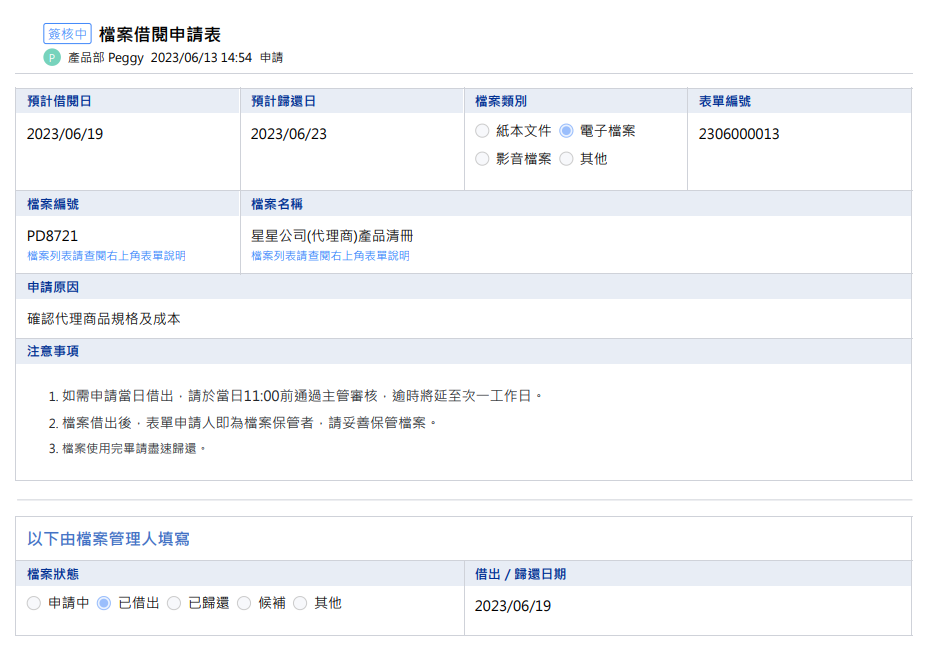Select the 電子檔案 radio button

coord(566,130)
